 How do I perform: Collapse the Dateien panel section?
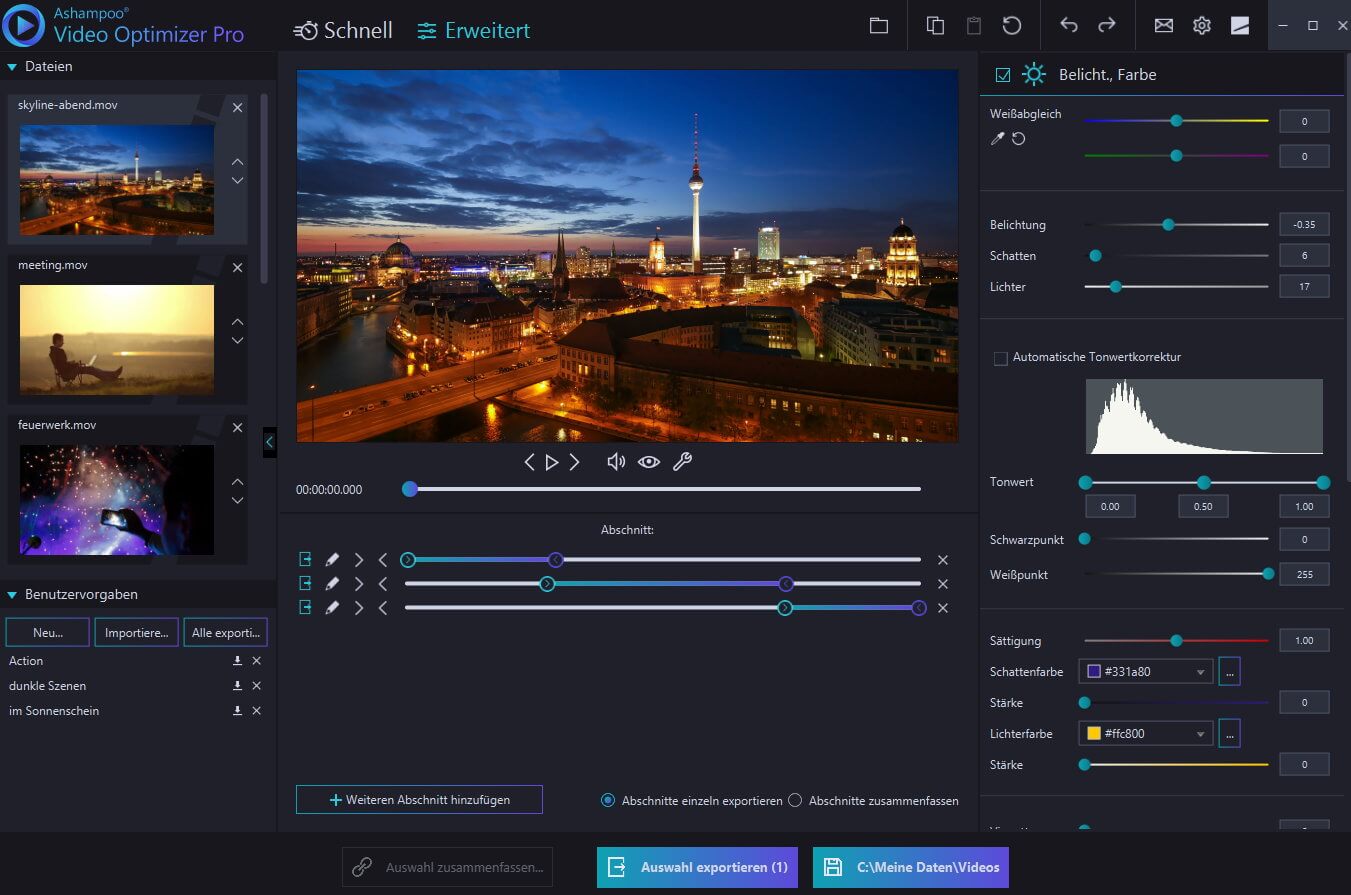[x=12, y=67]
